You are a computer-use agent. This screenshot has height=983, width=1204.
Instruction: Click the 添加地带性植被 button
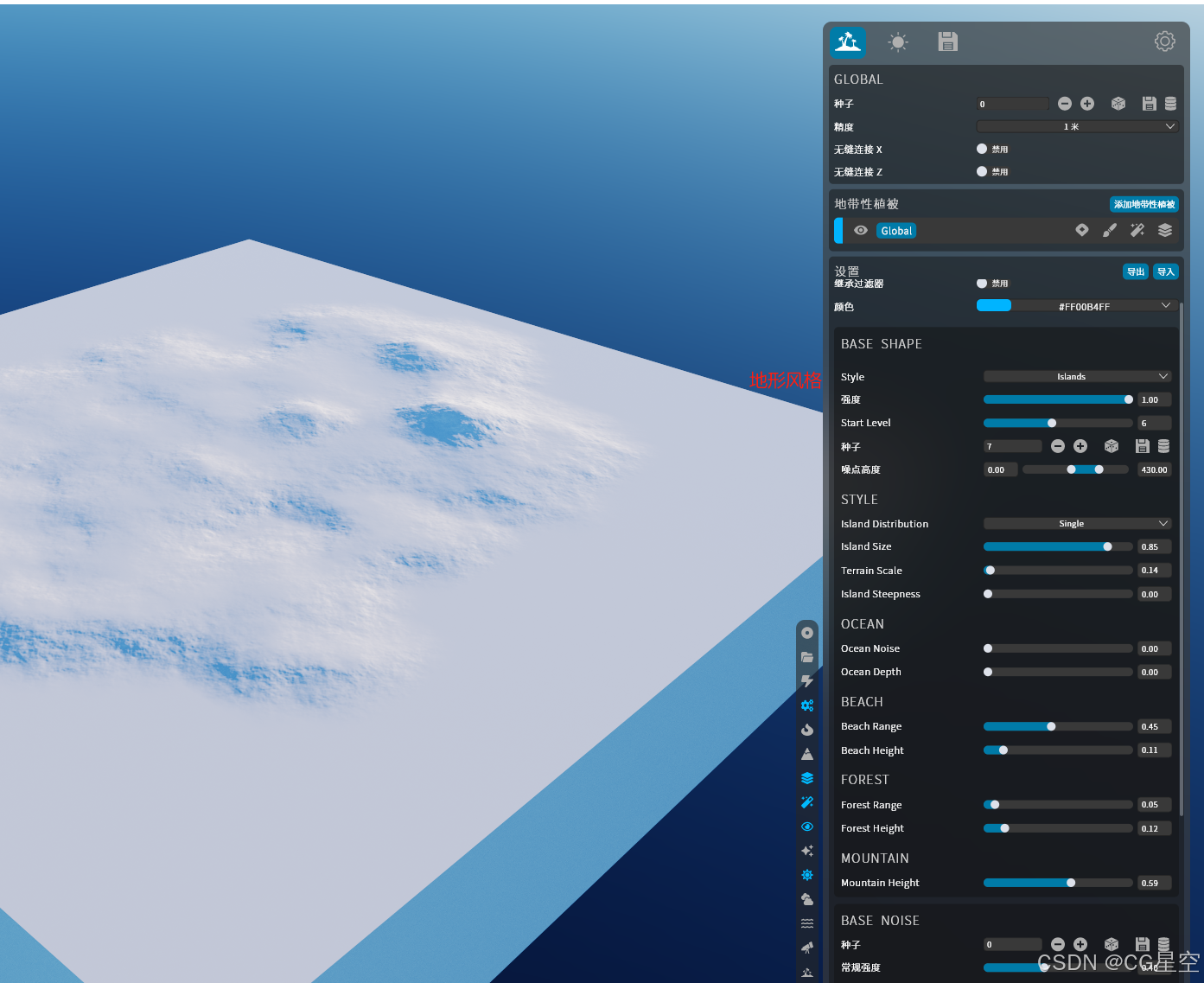point(1143,204)
